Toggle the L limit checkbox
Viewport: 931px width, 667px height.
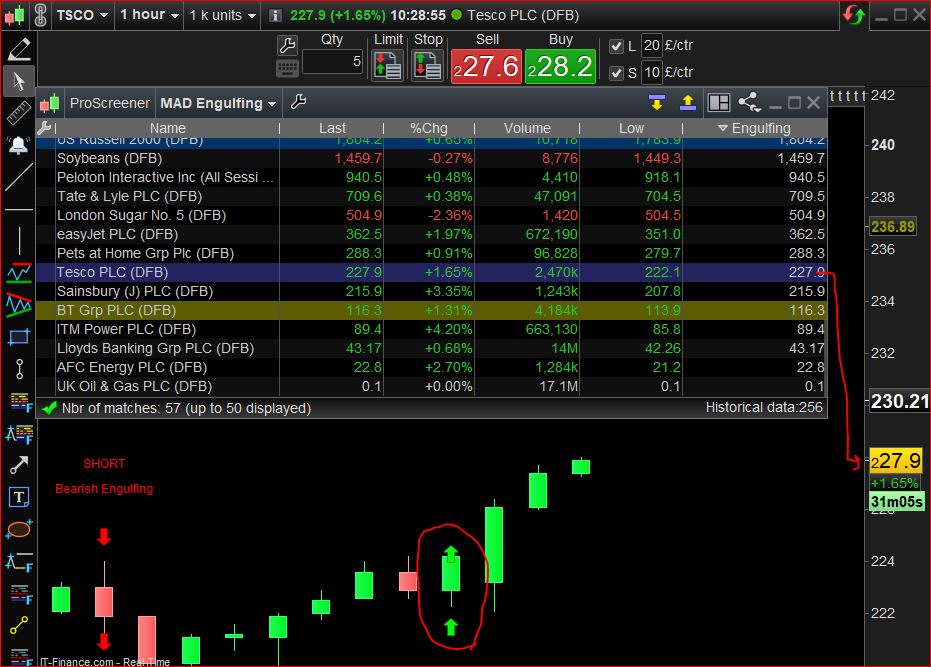tap(616, 46)
